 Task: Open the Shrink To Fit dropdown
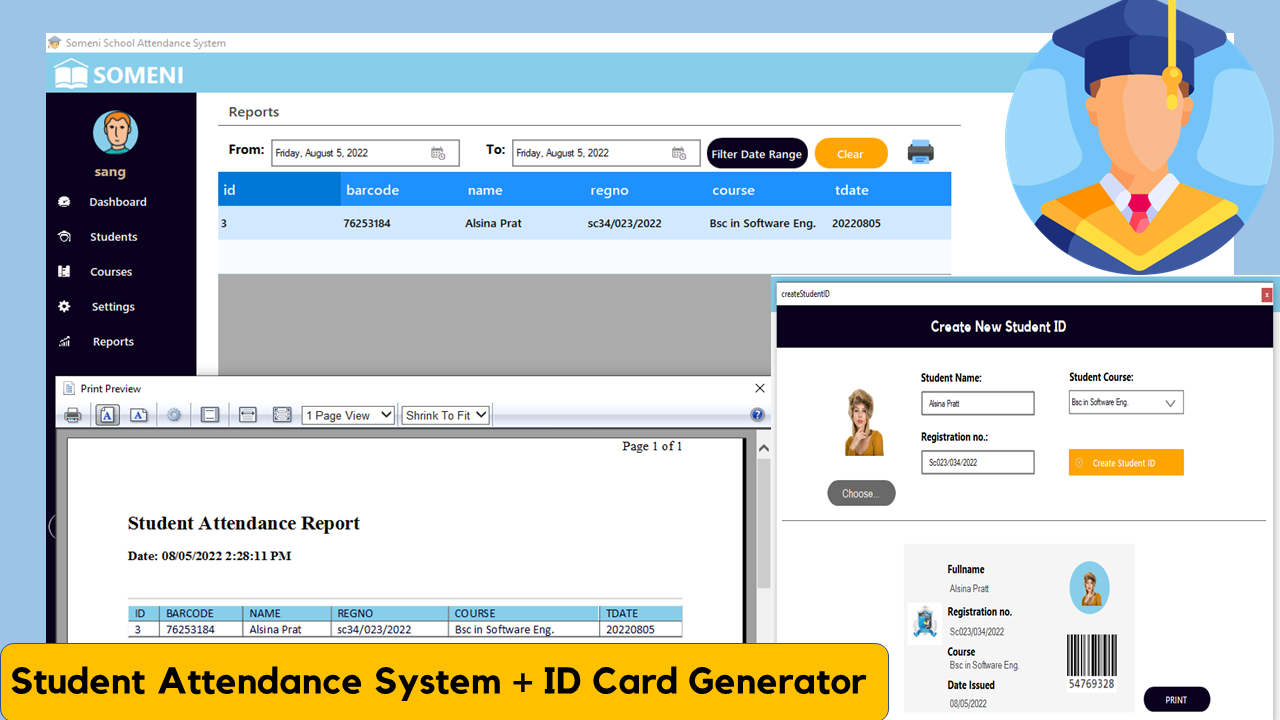tap(445, 414)
